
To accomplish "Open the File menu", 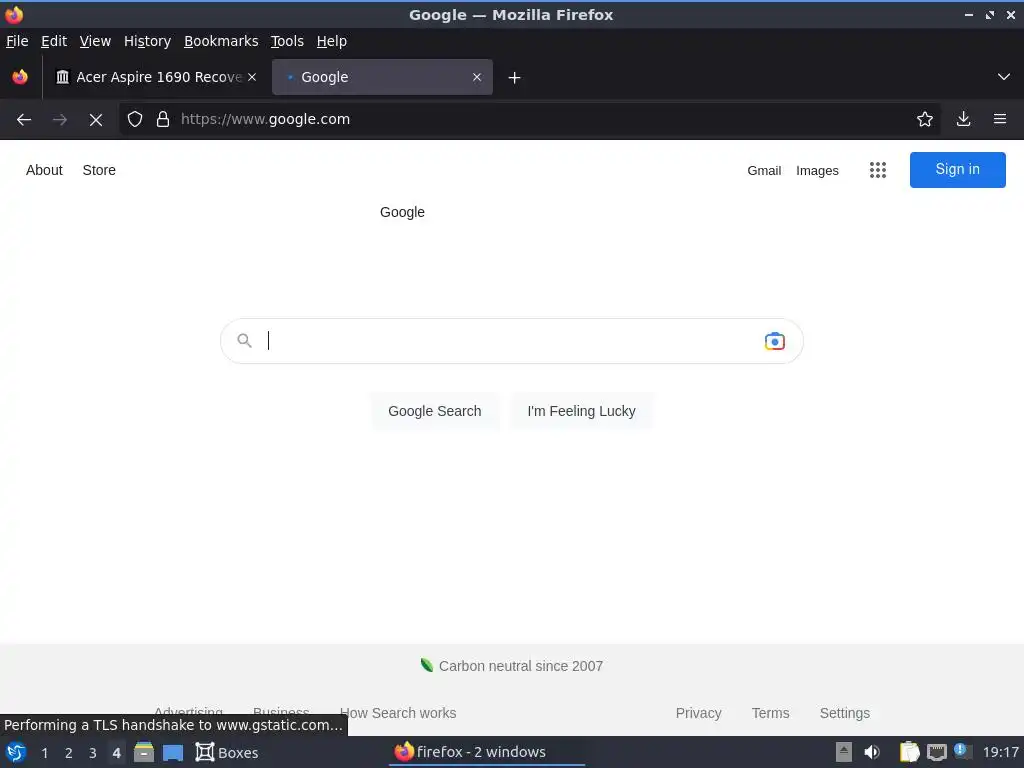I will pyautogui.click(x=17, y=41).
